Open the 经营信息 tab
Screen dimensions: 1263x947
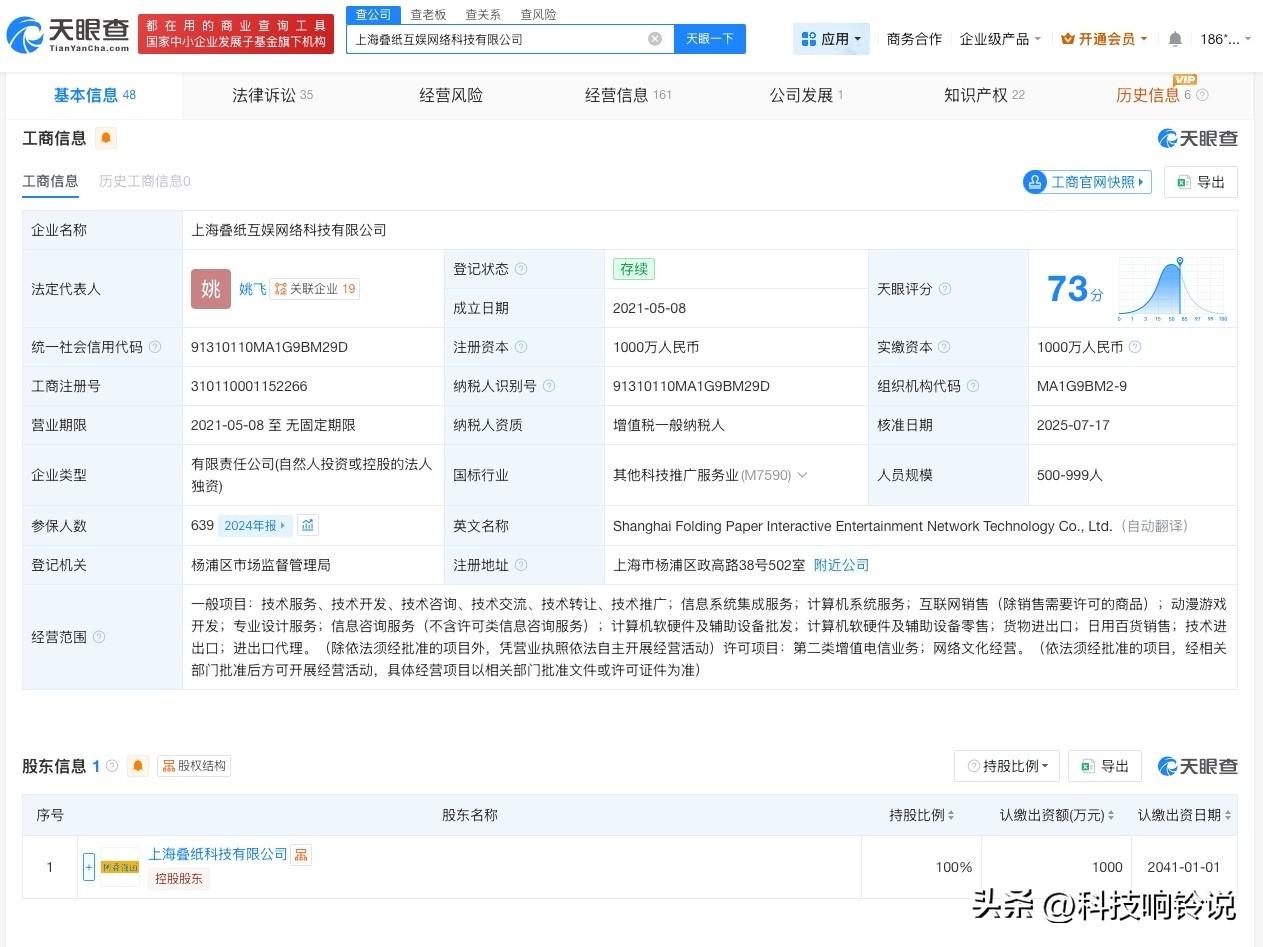(628, 95)
